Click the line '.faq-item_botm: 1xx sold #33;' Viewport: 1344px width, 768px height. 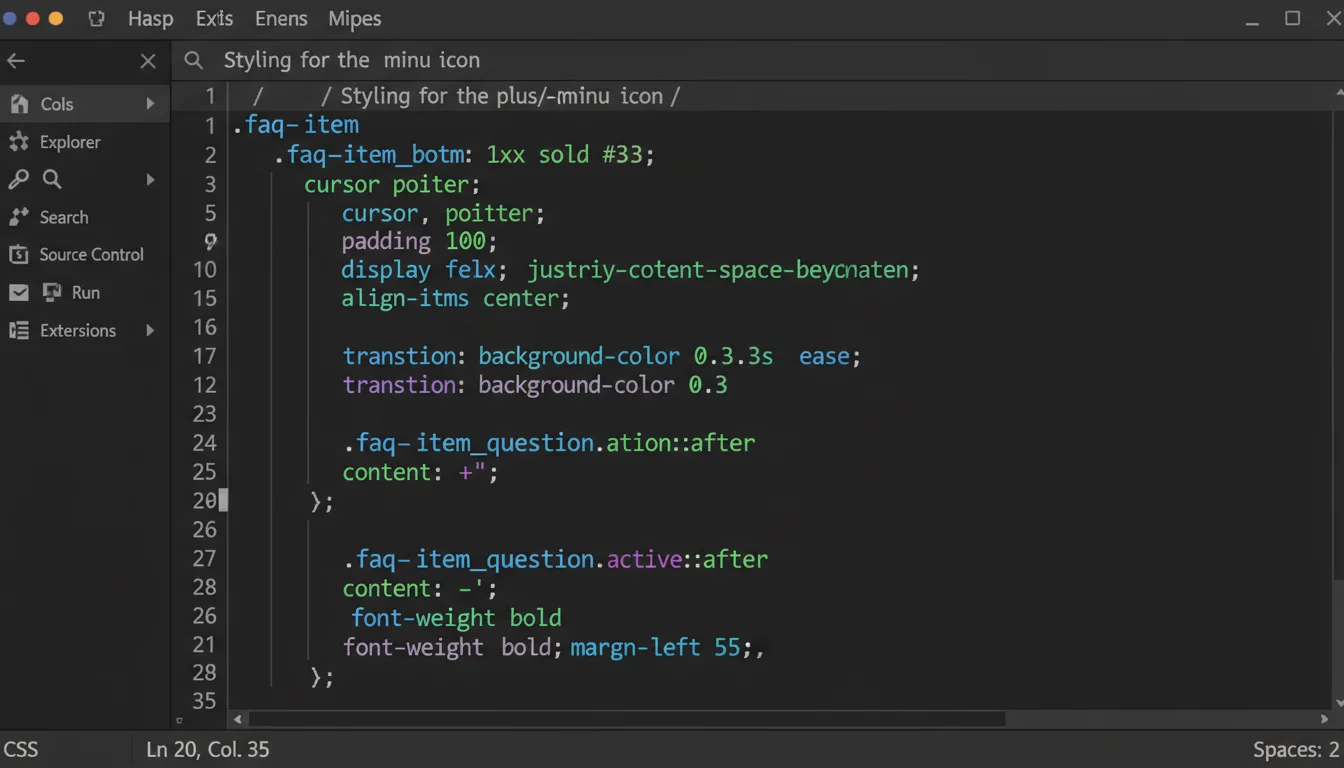464,155
